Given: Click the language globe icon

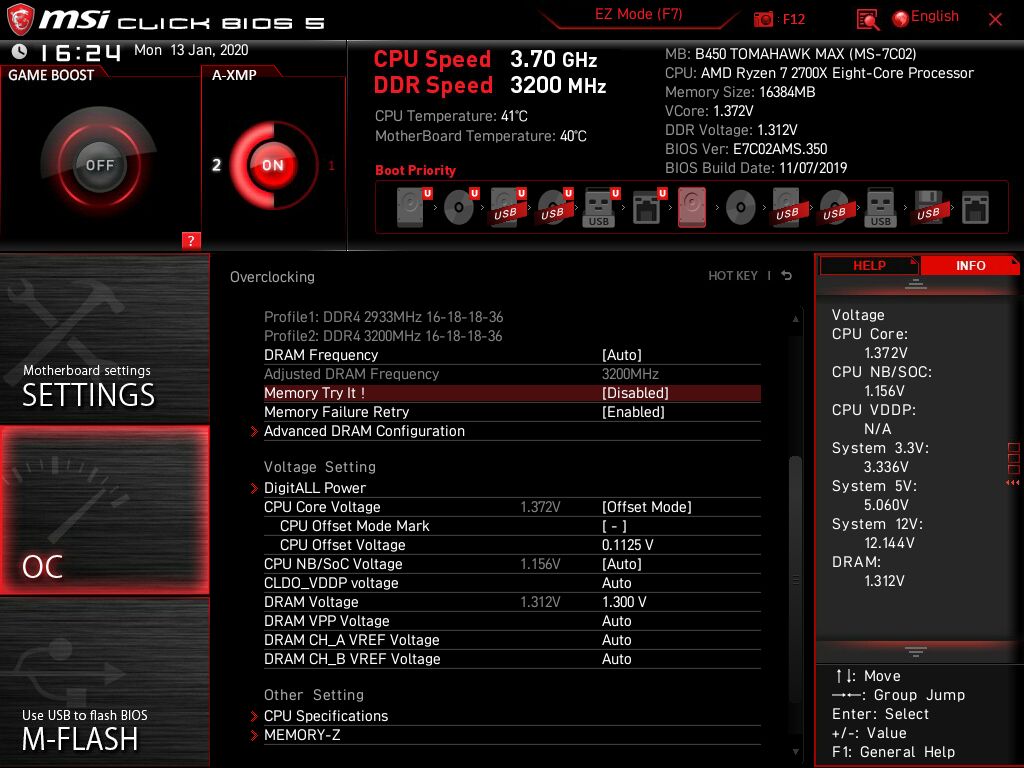Looking at the screenshot, I should pyautogui.click(x=901, y=19).
